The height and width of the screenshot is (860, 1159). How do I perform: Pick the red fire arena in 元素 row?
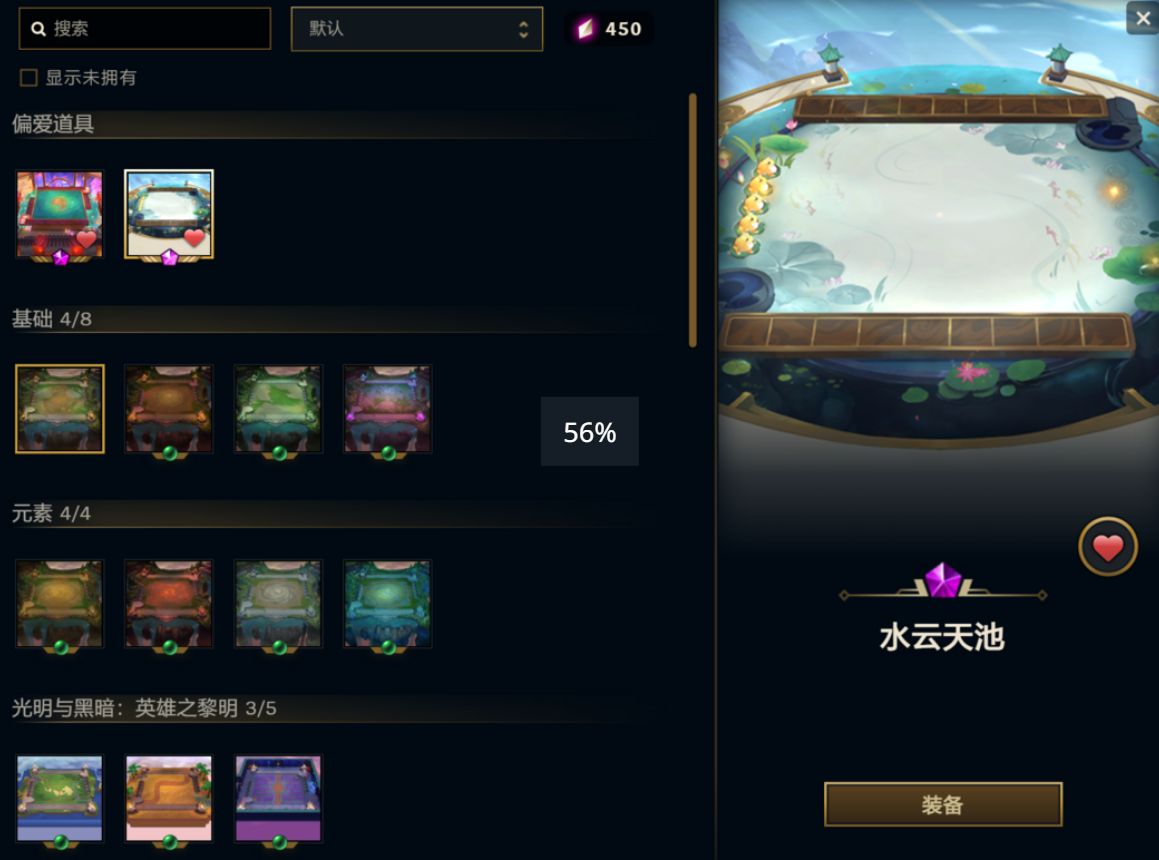[x=169, y=603]
